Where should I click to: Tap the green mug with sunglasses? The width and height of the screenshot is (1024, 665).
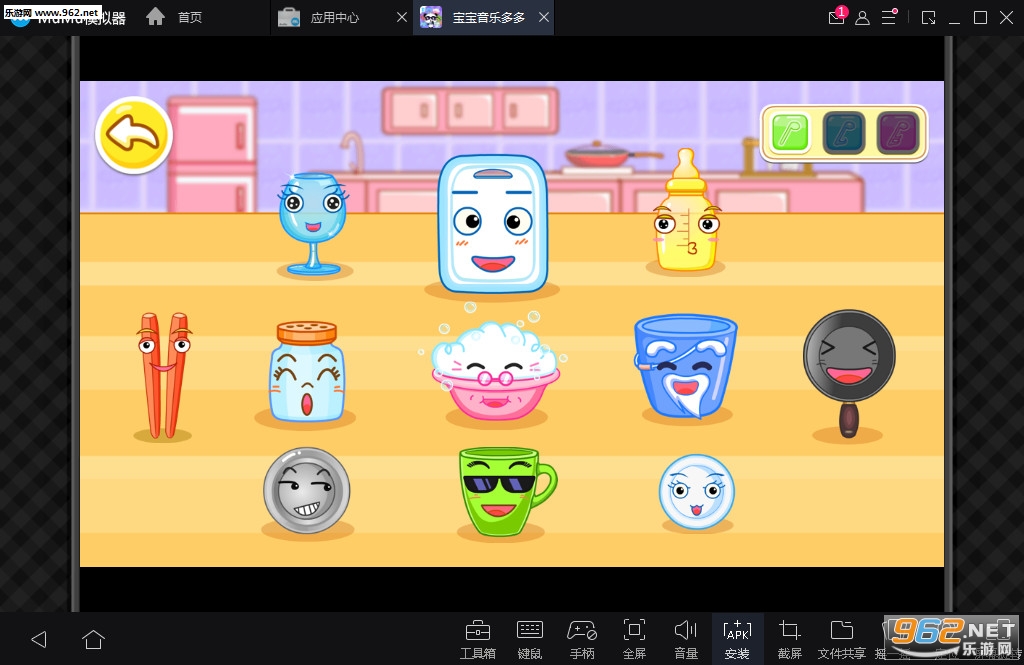coord(503,489)
